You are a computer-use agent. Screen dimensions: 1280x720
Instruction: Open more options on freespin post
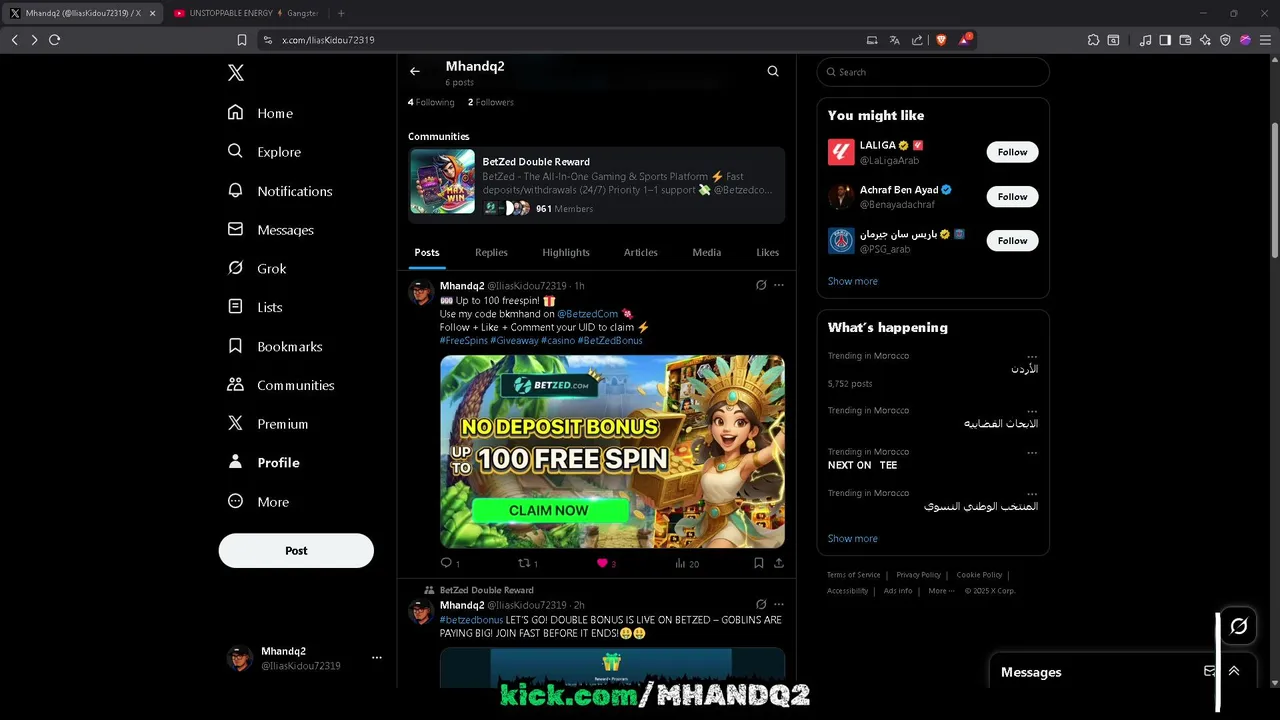pyautogui.click(x=779, y=285)
